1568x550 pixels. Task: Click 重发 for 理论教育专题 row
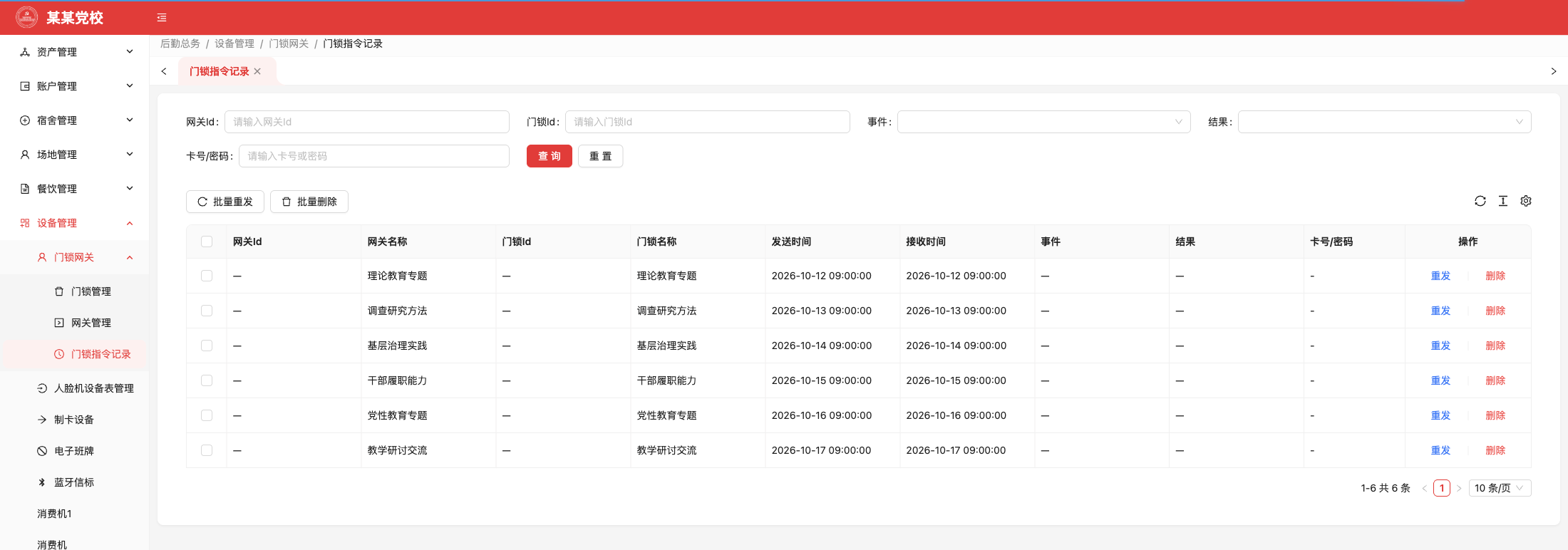(x=1440, y=276)
